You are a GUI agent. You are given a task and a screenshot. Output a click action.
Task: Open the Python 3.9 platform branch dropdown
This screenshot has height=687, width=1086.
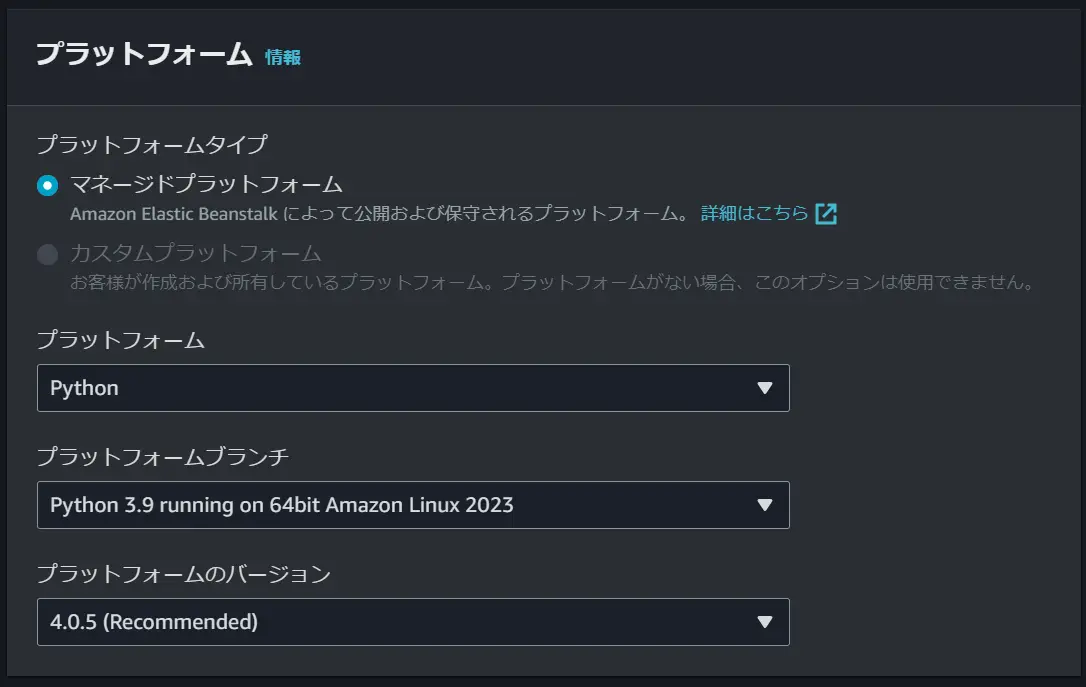pyautogui.click(x=413, y=505)
